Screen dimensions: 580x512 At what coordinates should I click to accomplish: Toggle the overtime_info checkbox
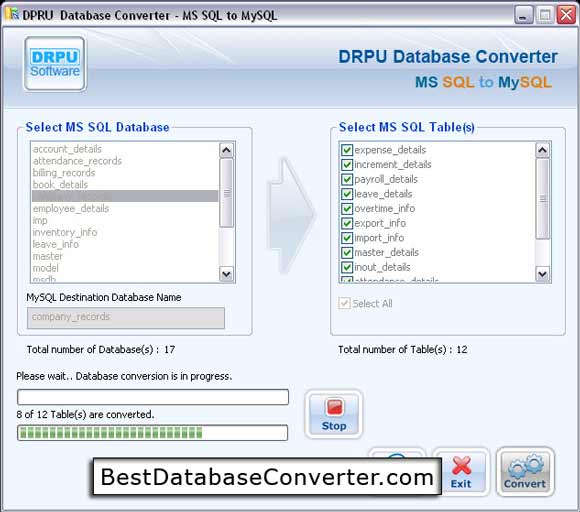(x=347, y=208)
